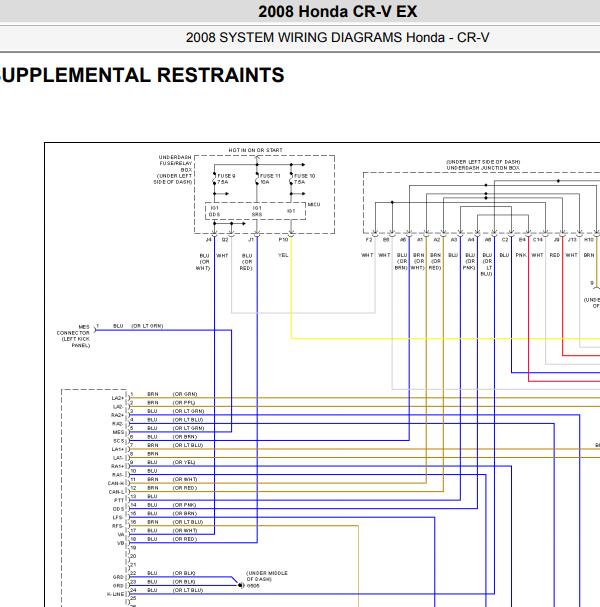Click the "FUSE 11 10A" label
This screenshot has height=607, width=600.
270,179
